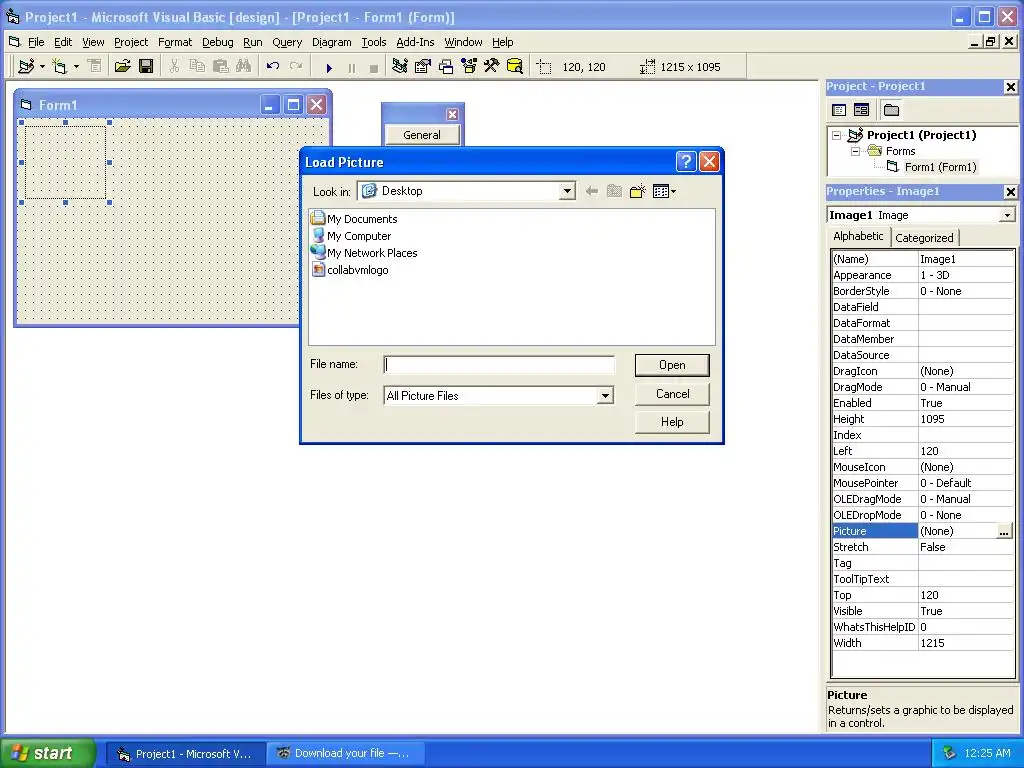
Task: Start the program with the Run arrow
Action: pos(329,67)
